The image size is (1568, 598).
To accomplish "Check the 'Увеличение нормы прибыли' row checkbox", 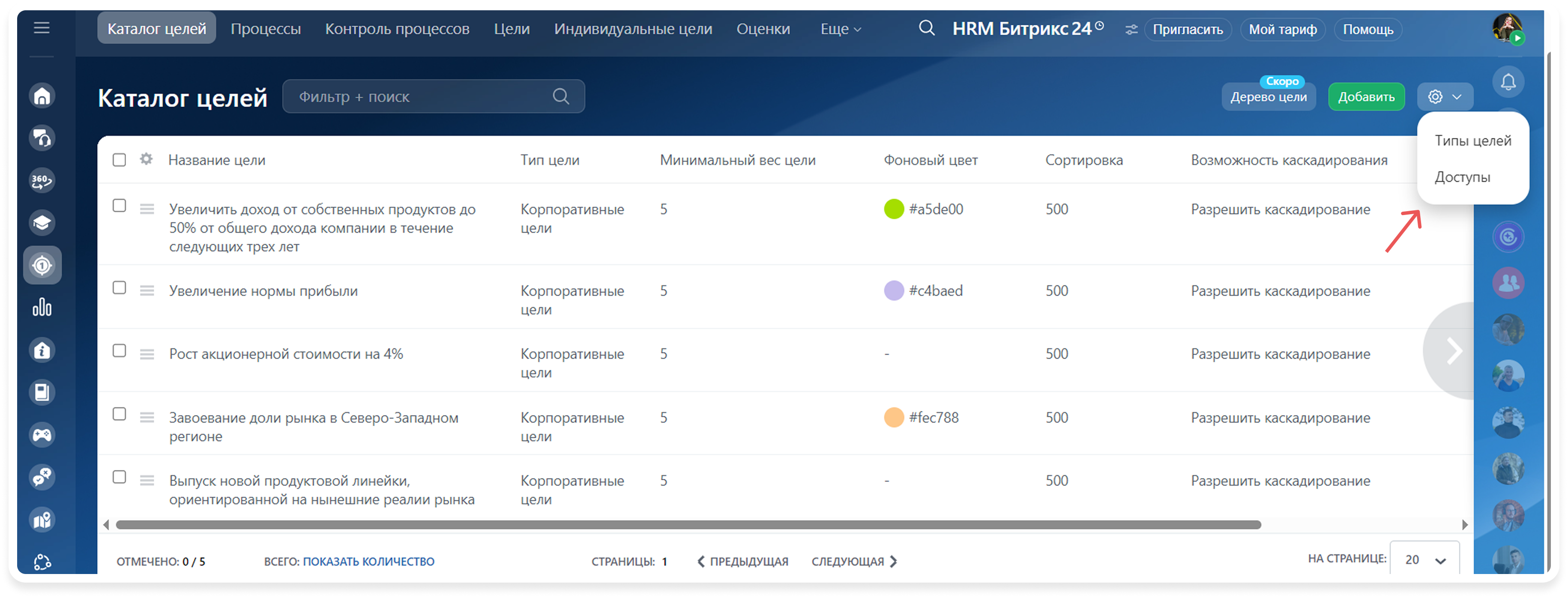I will point(119,288).
